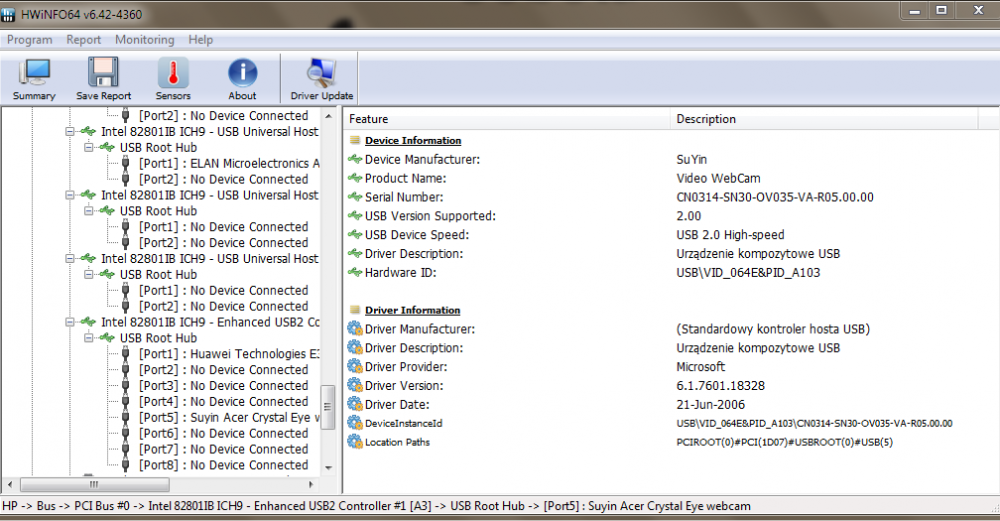Click plug icon of Port8 No Device Connected

[126, 465]
